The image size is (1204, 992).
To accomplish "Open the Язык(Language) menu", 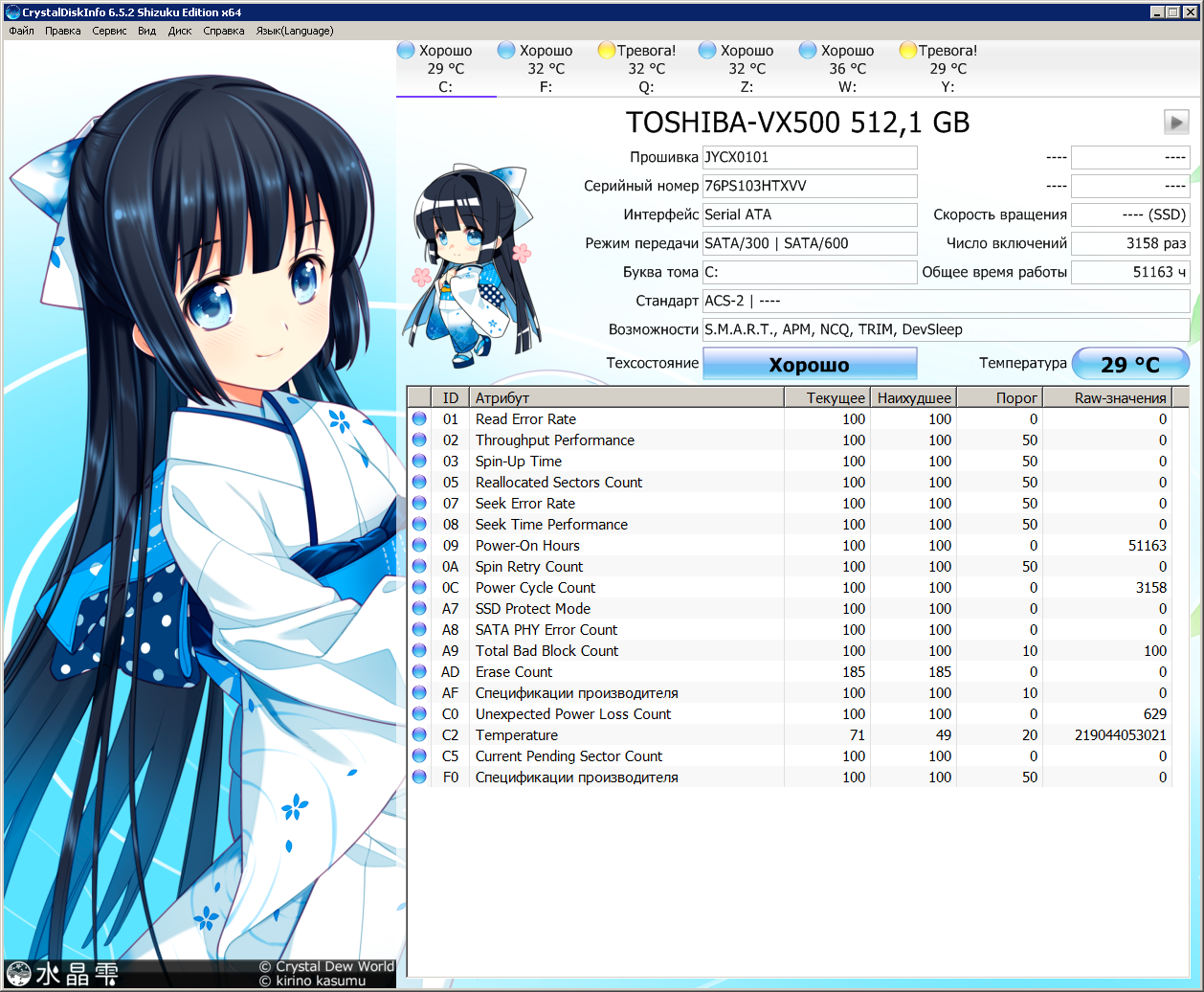I will [295, 31].
